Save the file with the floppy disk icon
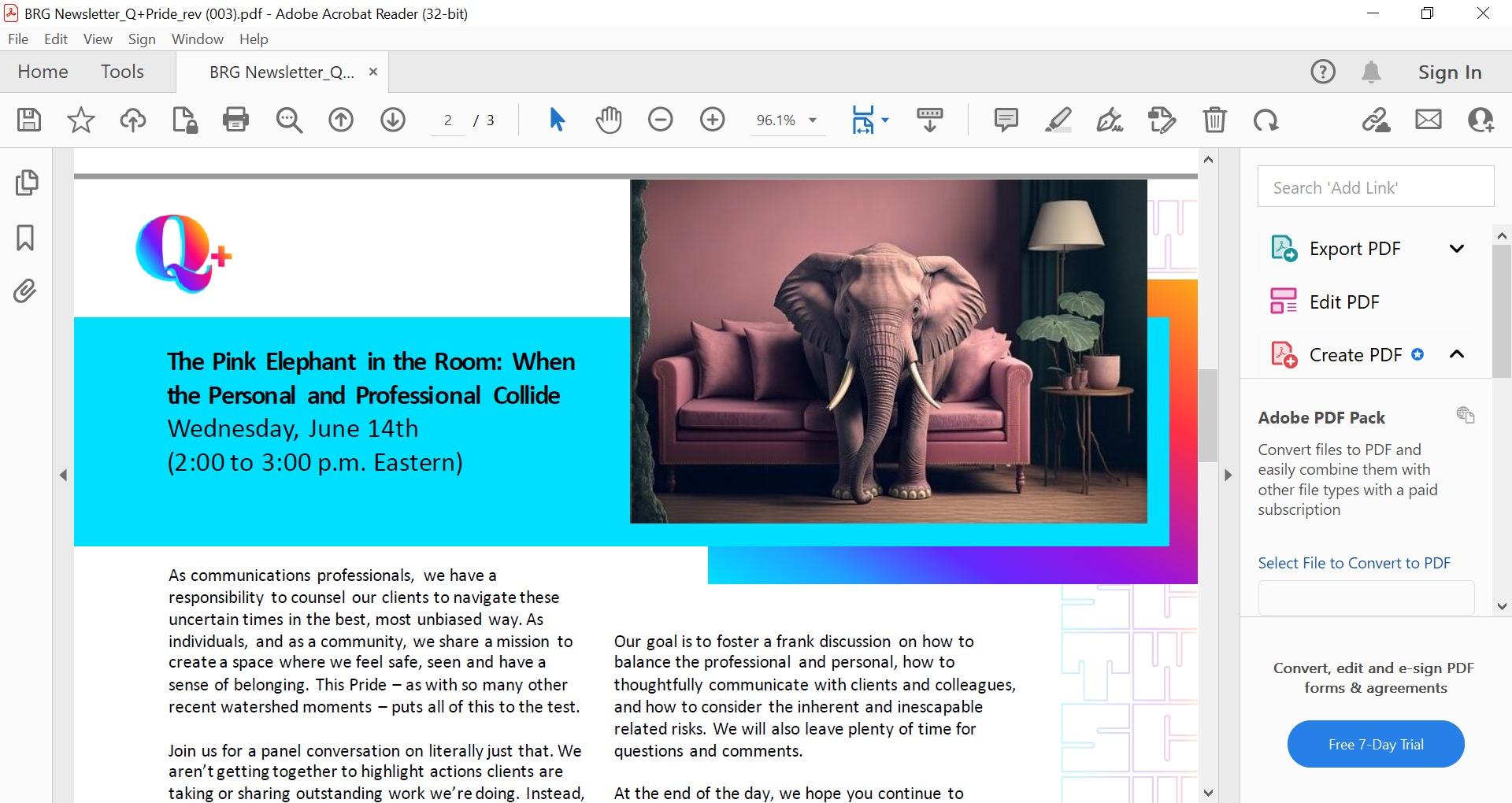This screenshot has height=803, width=1512. (29, 120)
